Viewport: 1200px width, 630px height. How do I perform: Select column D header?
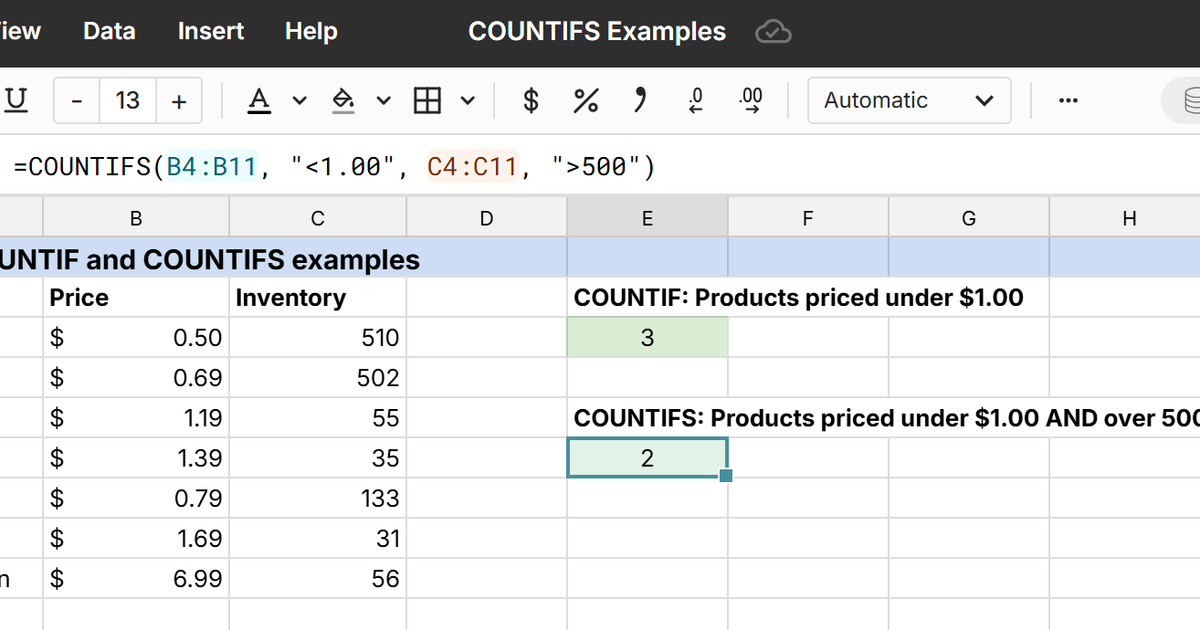(486, 218)
